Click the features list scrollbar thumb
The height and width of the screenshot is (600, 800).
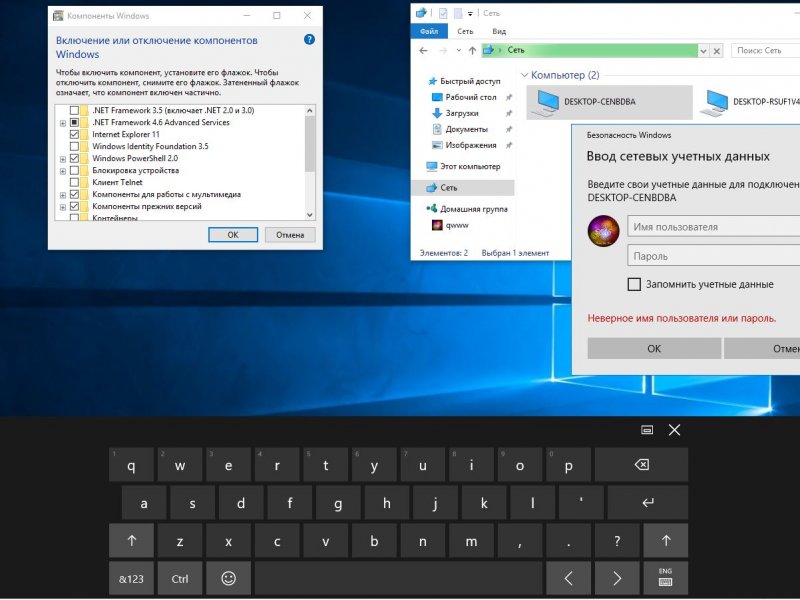coord(310,144)
